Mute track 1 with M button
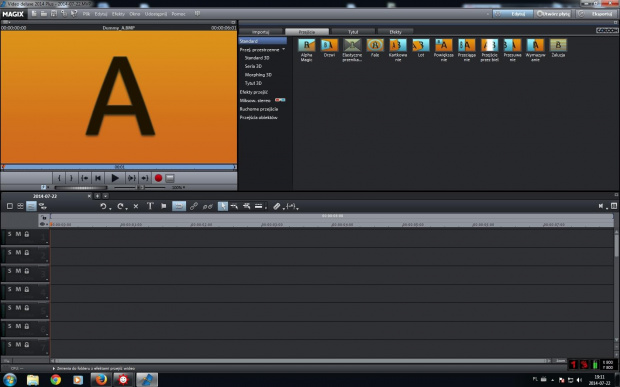 click(18, 234)
